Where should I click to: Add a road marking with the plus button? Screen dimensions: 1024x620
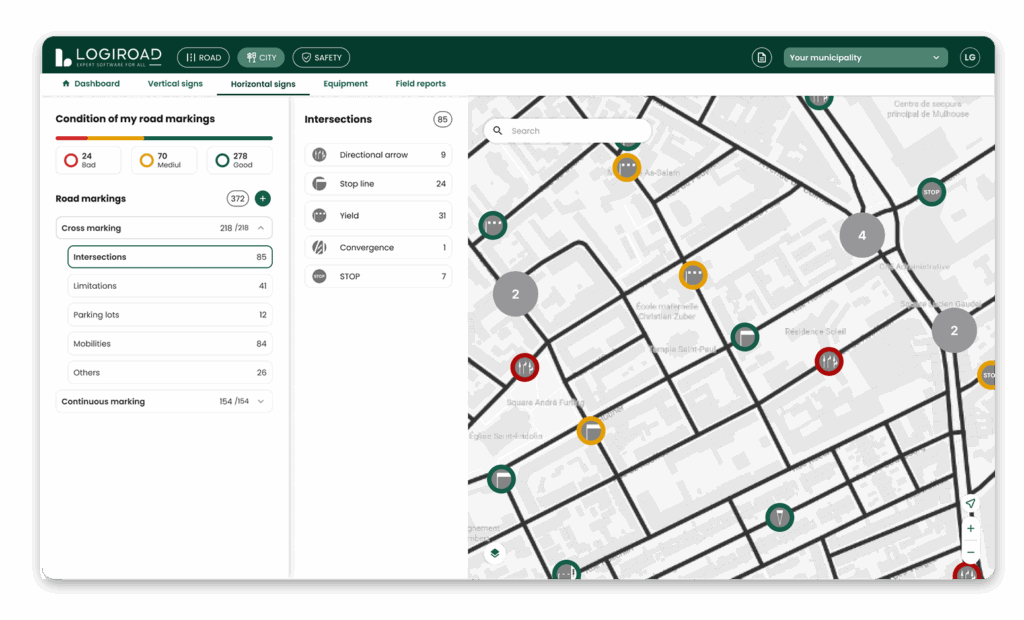(263, 199)
